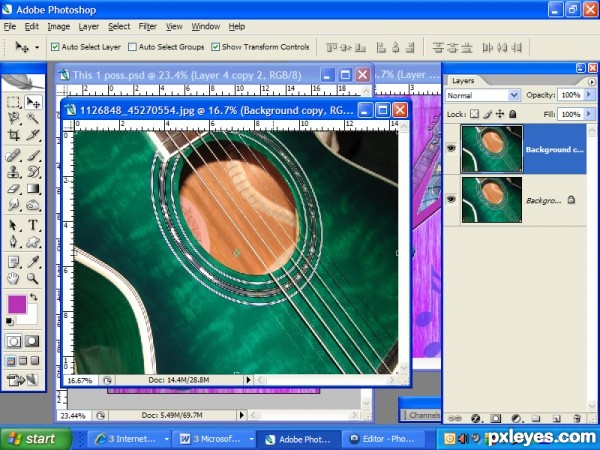Select the Eyedropper tool
Viewport: 600px width, 450px height.
point(33,262)
